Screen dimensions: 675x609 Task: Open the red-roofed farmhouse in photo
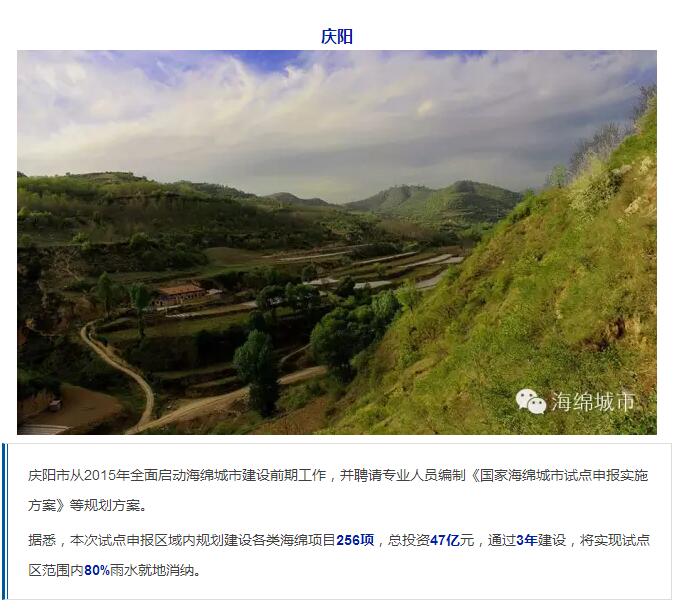180,294
